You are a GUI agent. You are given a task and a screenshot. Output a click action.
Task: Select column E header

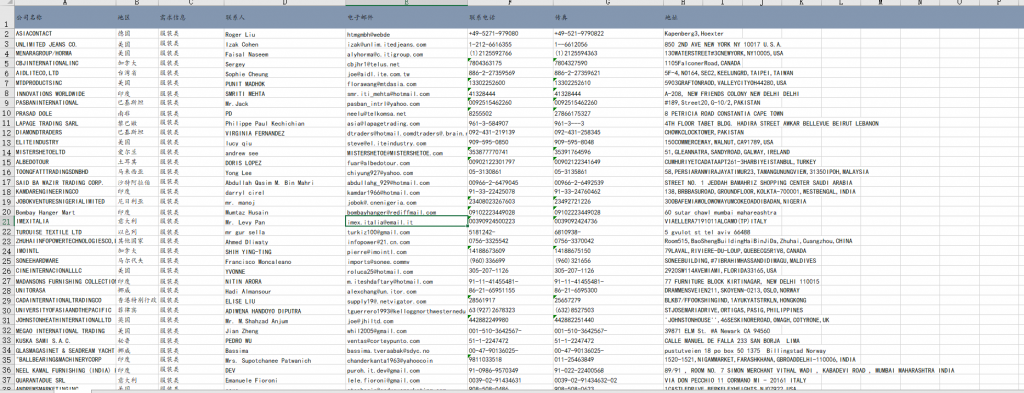click(x=406, y=3)
